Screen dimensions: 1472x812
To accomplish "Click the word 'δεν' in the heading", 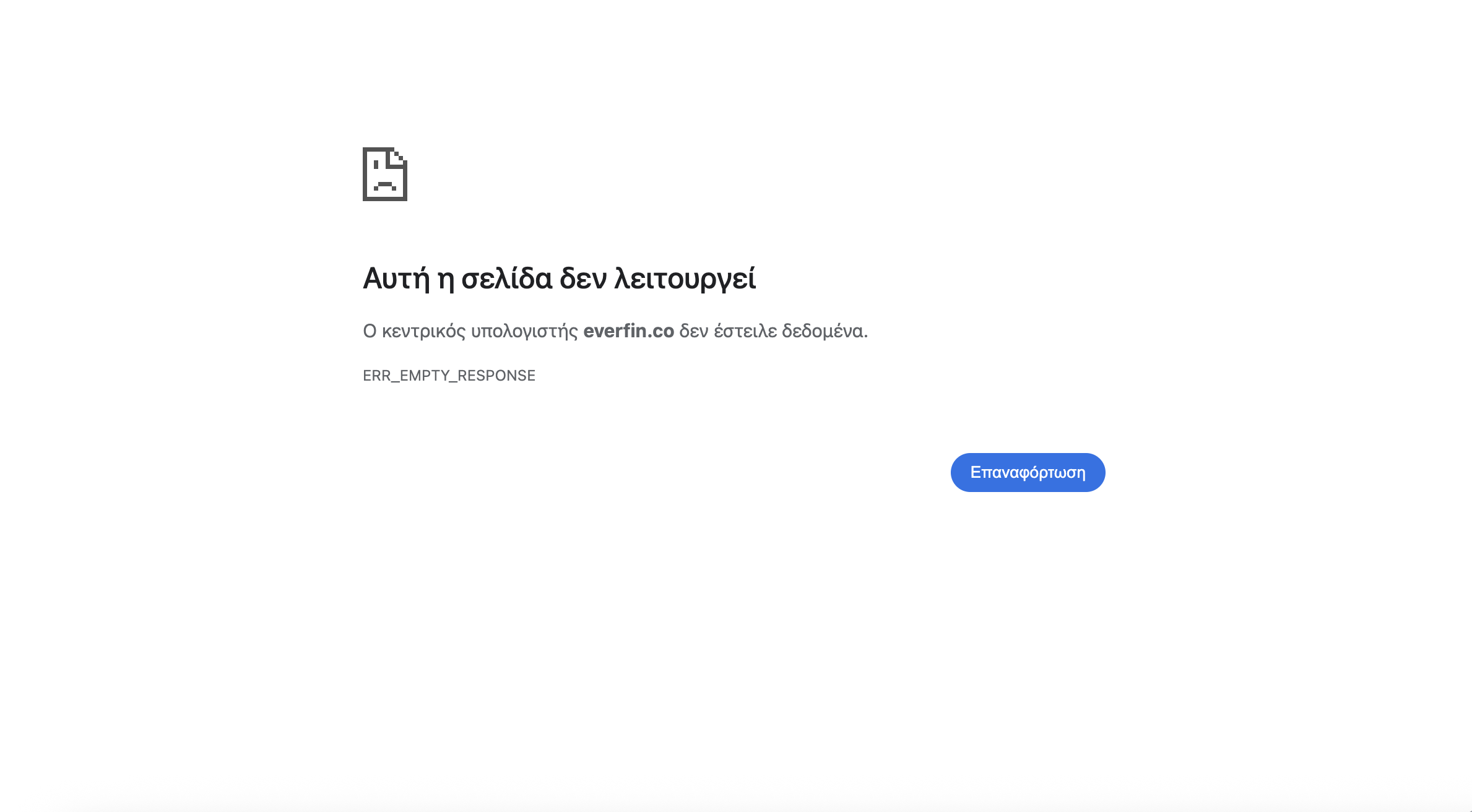I will [583, 279].
